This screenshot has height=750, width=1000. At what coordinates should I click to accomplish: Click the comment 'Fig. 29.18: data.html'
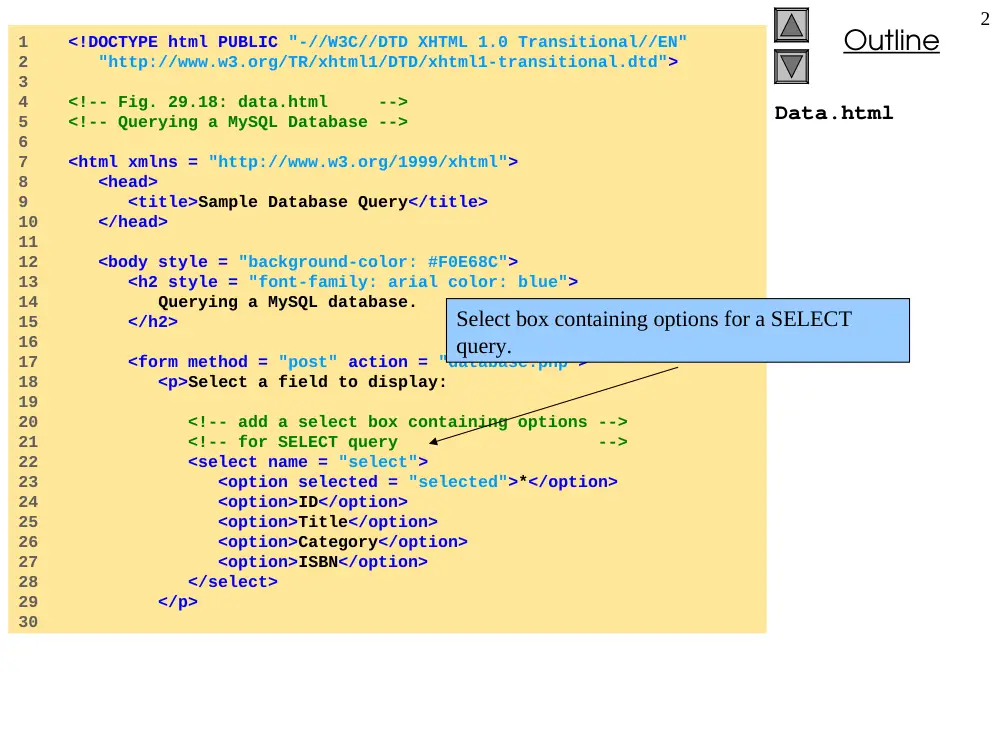(238, 102)
